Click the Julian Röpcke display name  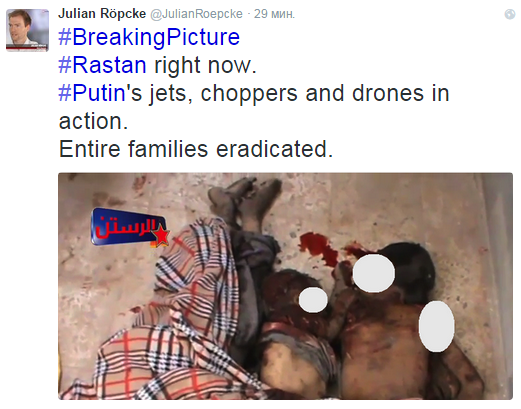click(102, 14)
